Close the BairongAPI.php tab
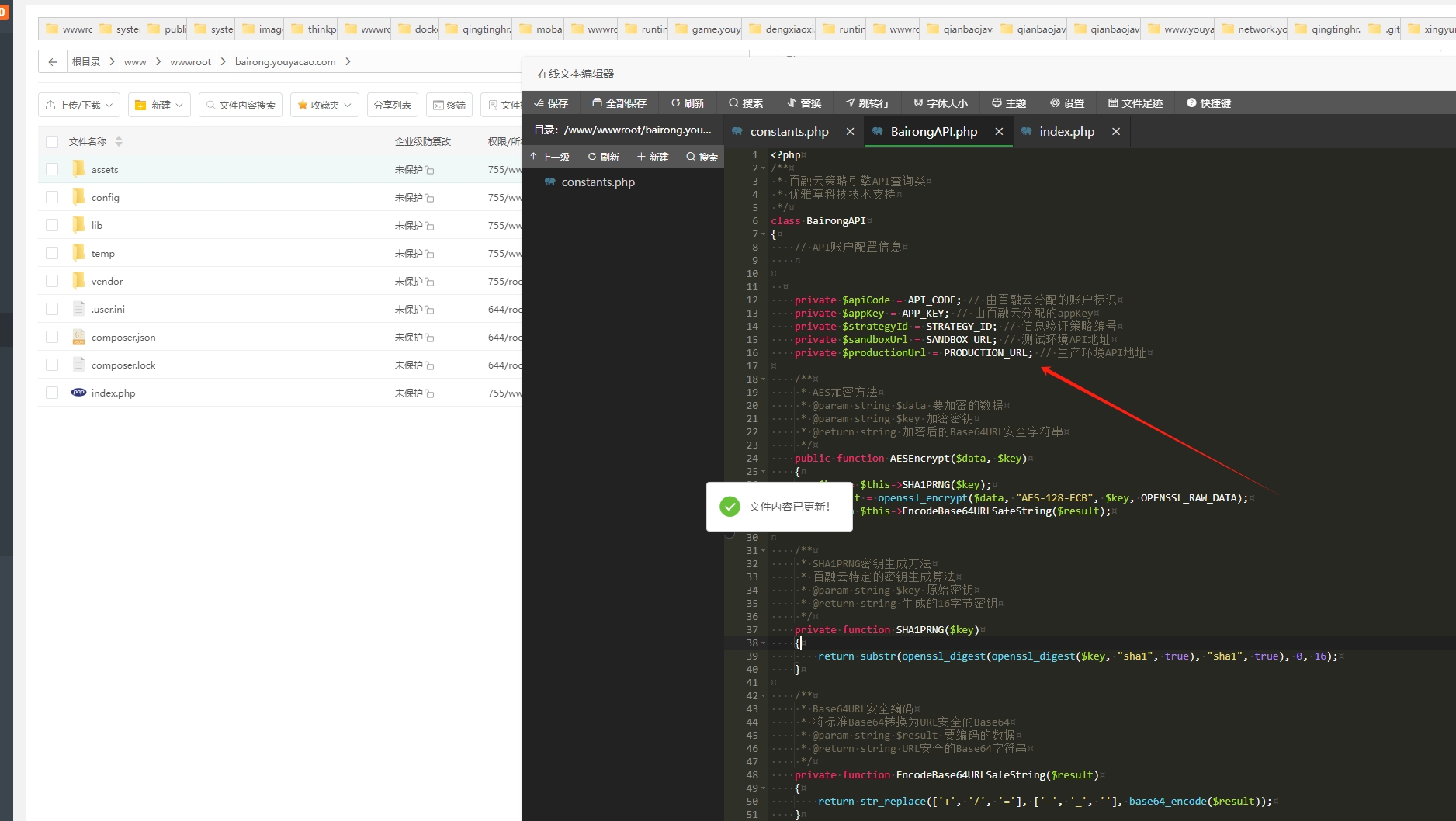 (x=999, y=132)
